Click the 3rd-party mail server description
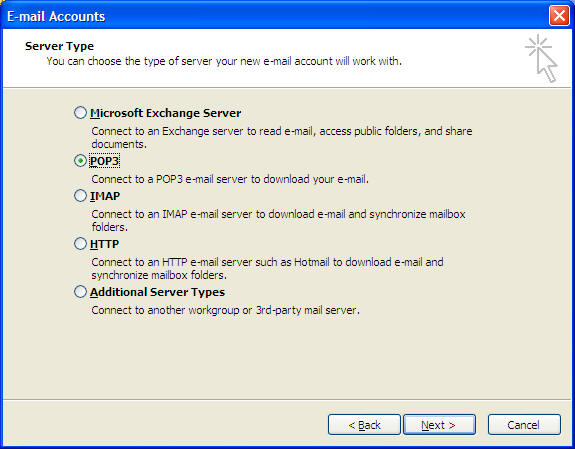575x449 pixels. click(226, 310)
